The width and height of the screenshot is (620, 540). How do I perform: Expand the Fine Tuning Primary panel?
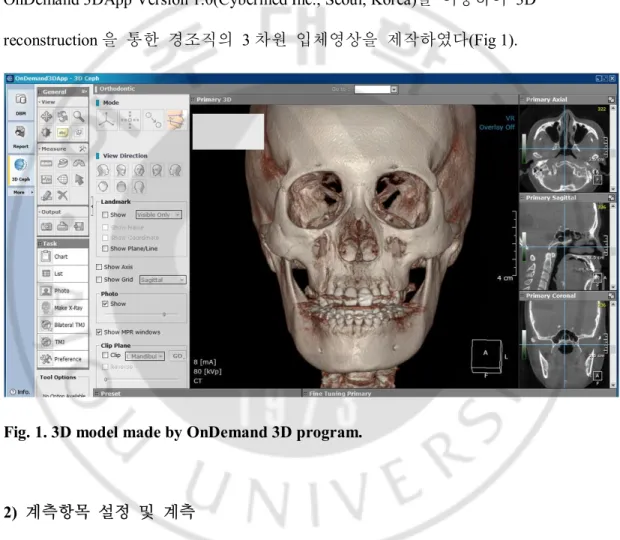coord(460,393)
